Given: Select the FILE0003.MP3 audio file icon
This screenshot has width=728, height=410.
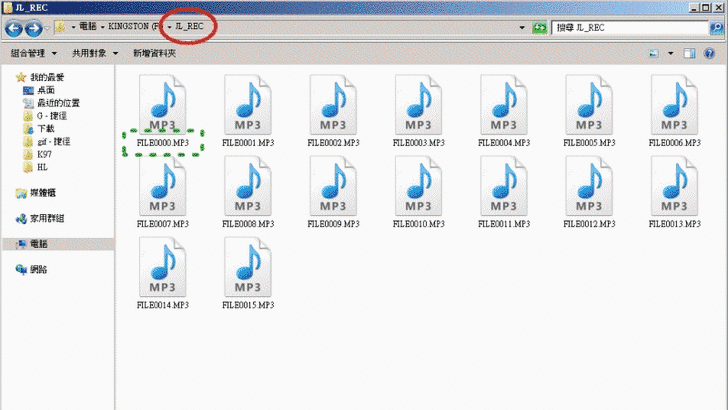Looking at the screenshot, I should pyautogui.click(x=418, y=104).
